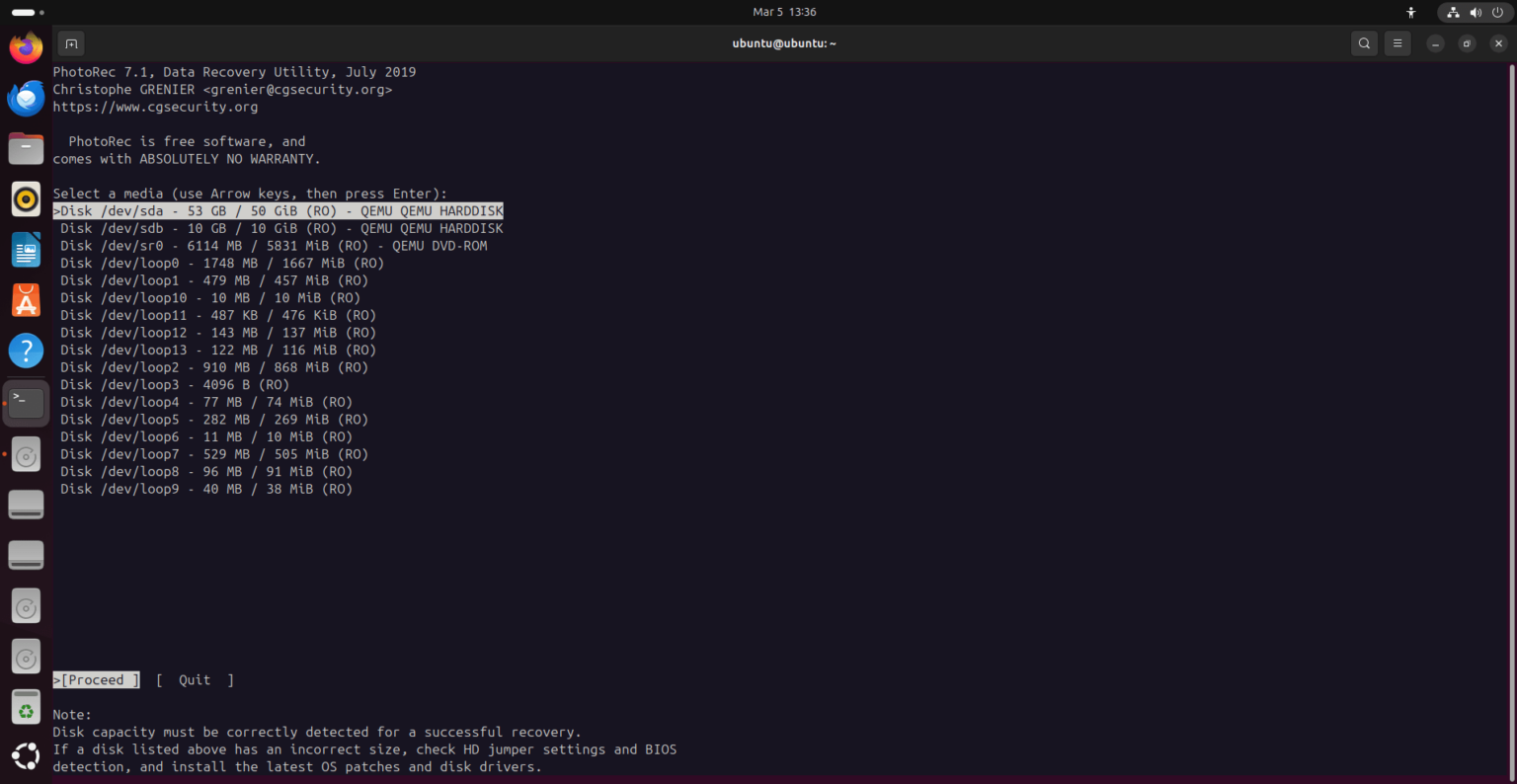Viewport: 1517px width, 784px height.
Task: Open the accessibility menu in the top bar
Action: point(1411,13)
